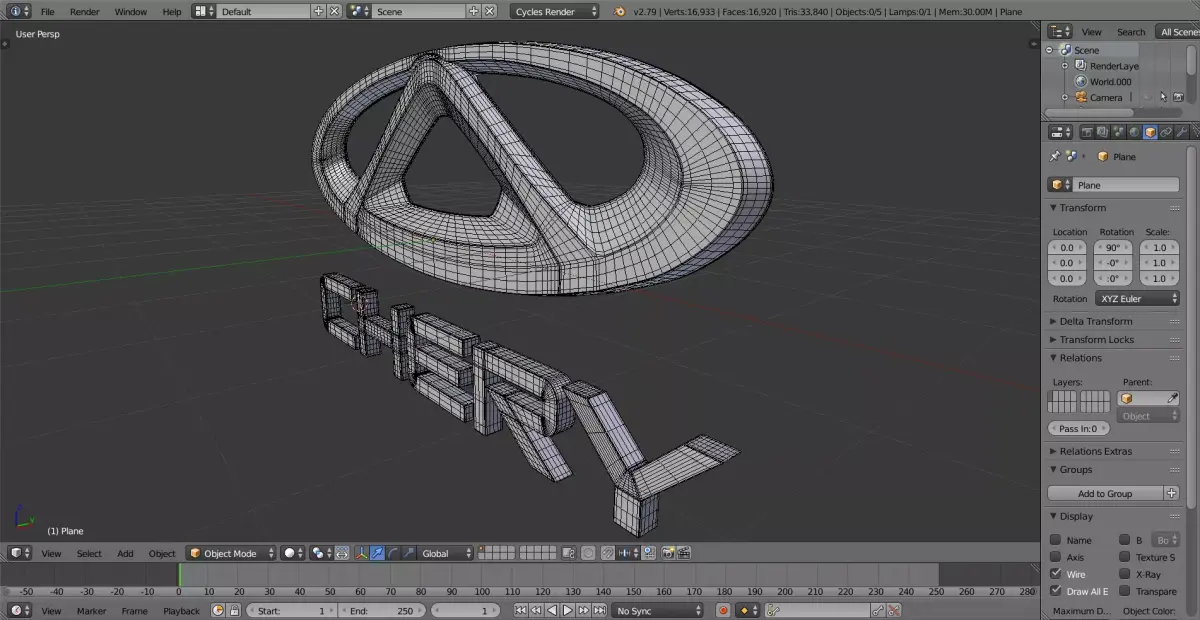Click the auto keyframe record button

click(x=723, y=610)
